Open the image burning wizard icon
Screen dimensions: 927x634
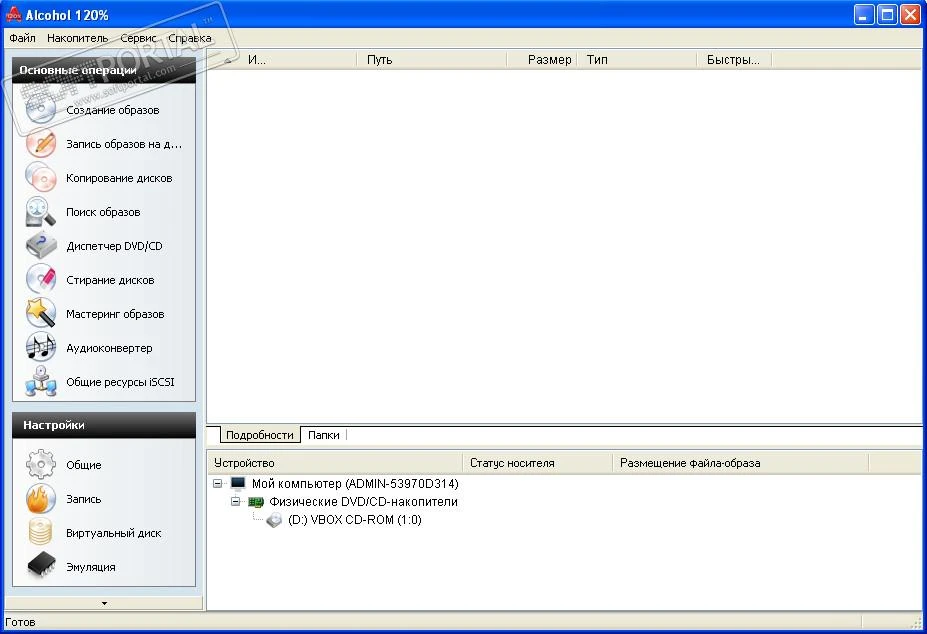tap(41, 144)
